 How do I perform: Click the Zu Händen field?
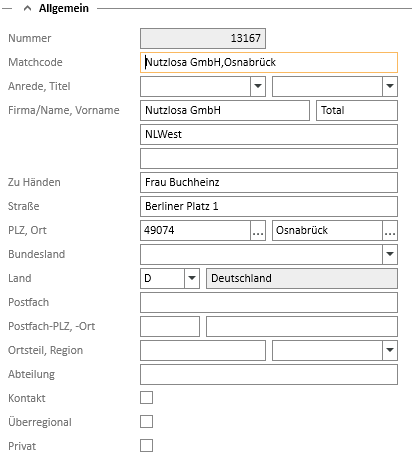point(269,182)
